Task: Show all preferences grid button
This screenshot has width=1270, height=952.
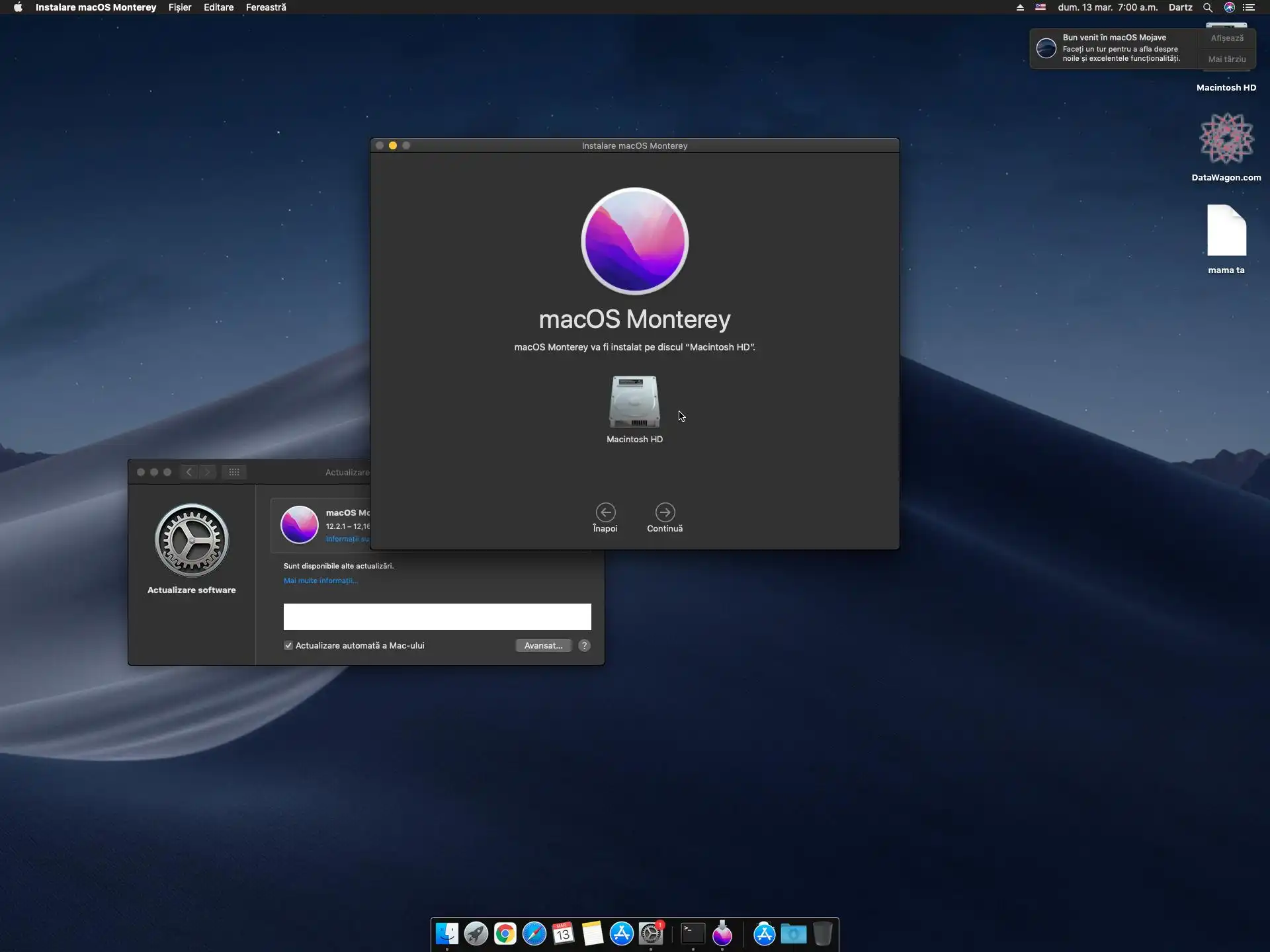Action: [234, 472]
